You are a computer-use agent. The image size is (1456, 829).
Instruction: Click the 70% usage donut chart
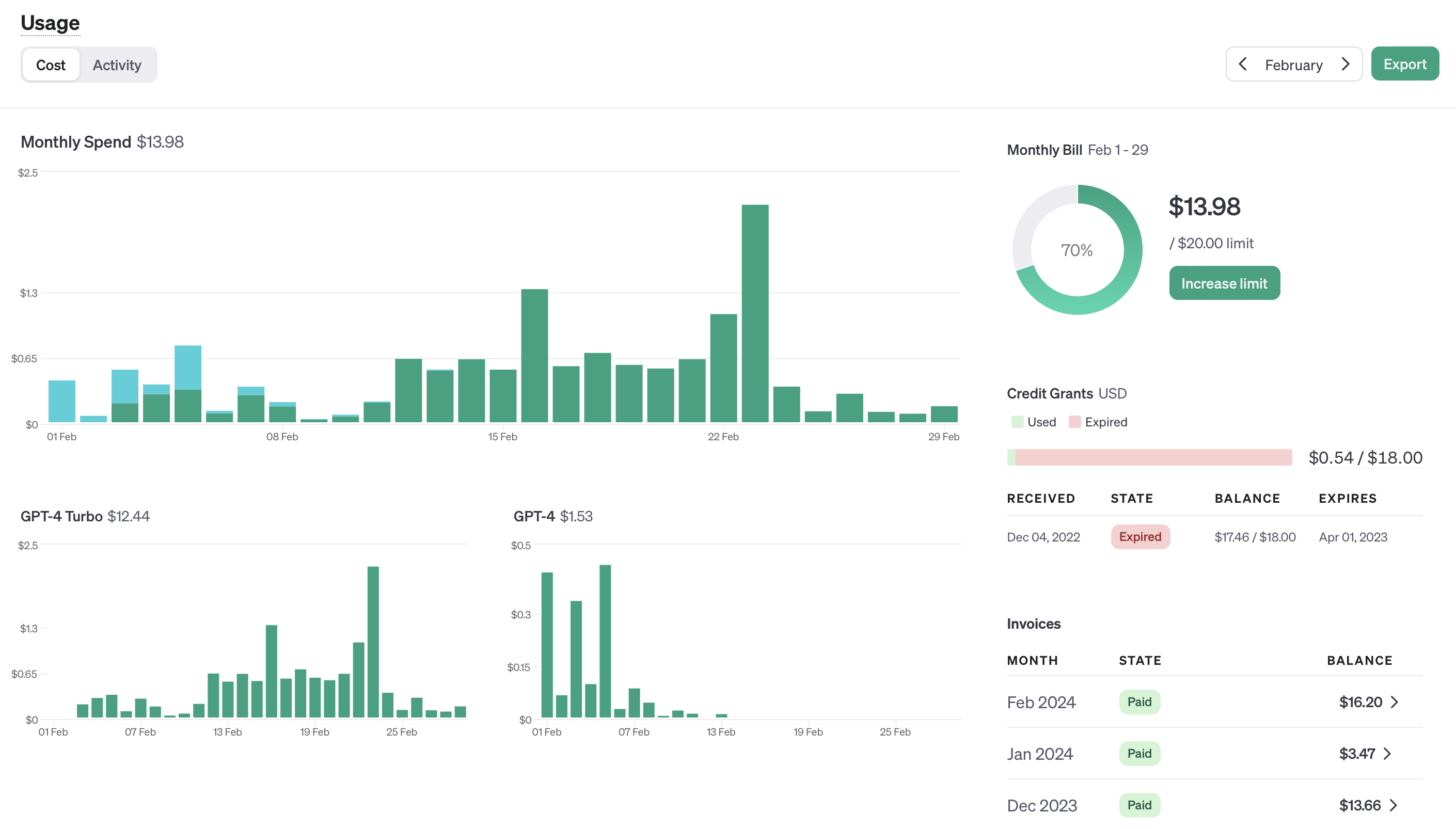pyautogui.click(x=1077, y=250)
